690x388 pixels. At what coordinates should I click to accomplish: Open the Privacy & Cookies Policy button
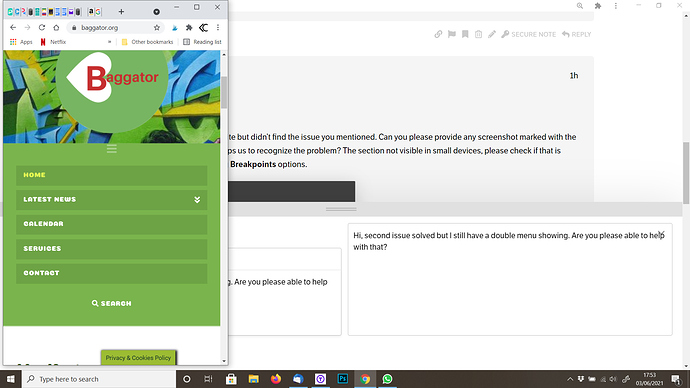coord(139,358)
